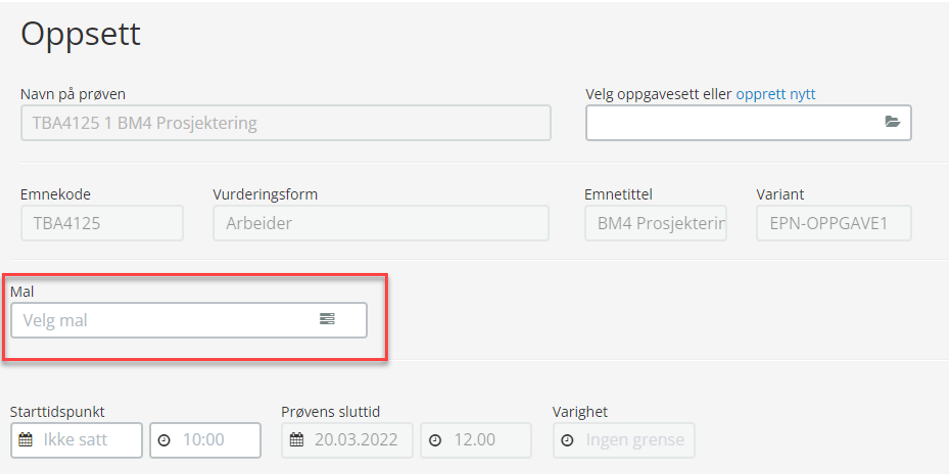Open the Velg mal template dropdown

tap(189, 320)
